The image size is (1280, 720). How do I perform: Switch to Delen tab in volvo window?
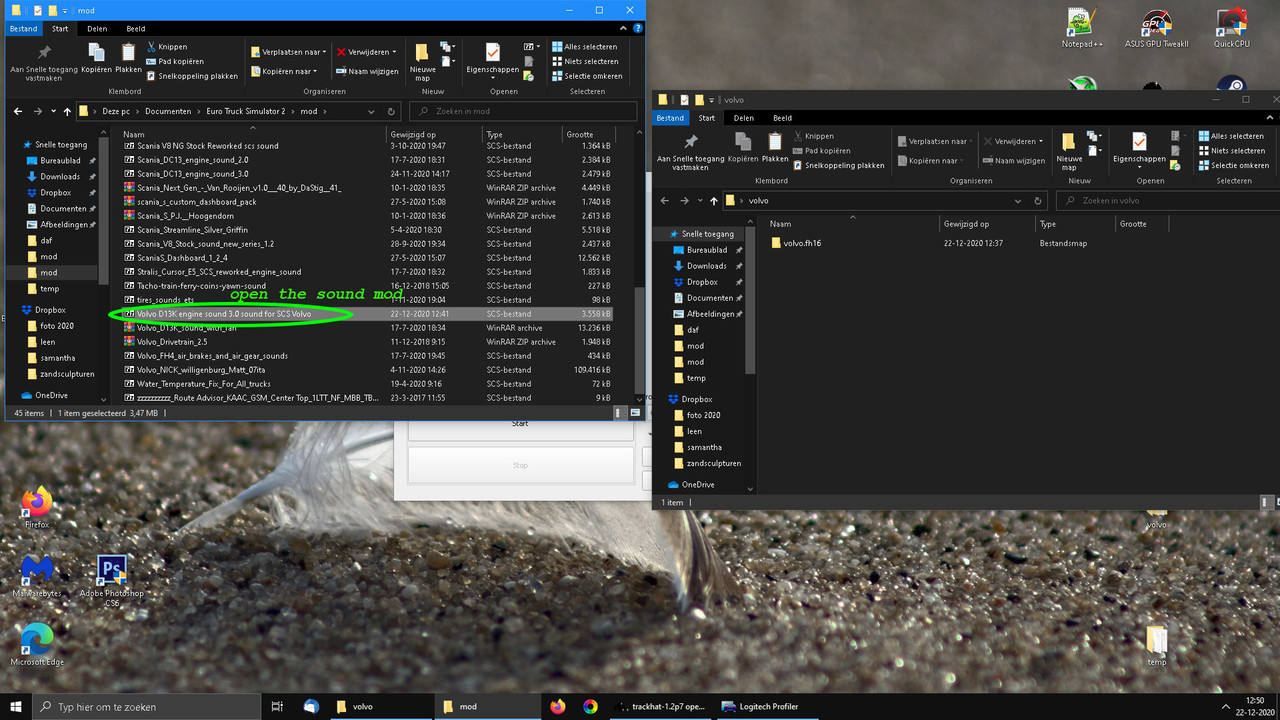pos(744,118)
